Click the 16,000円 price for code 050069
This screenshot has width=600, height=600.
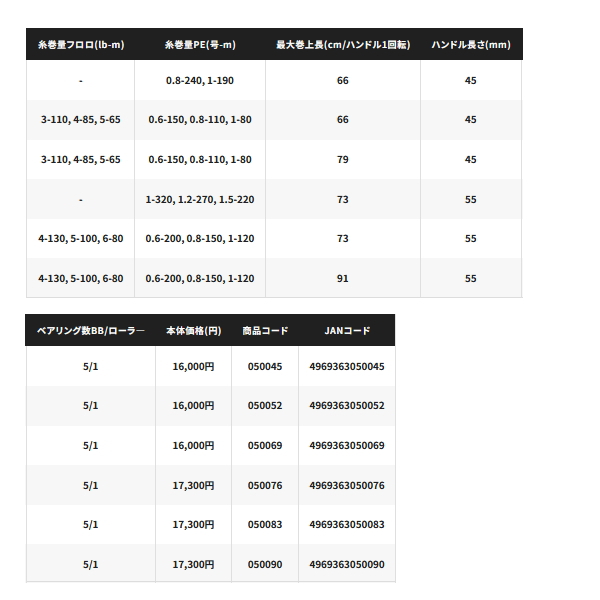(193, 445)
